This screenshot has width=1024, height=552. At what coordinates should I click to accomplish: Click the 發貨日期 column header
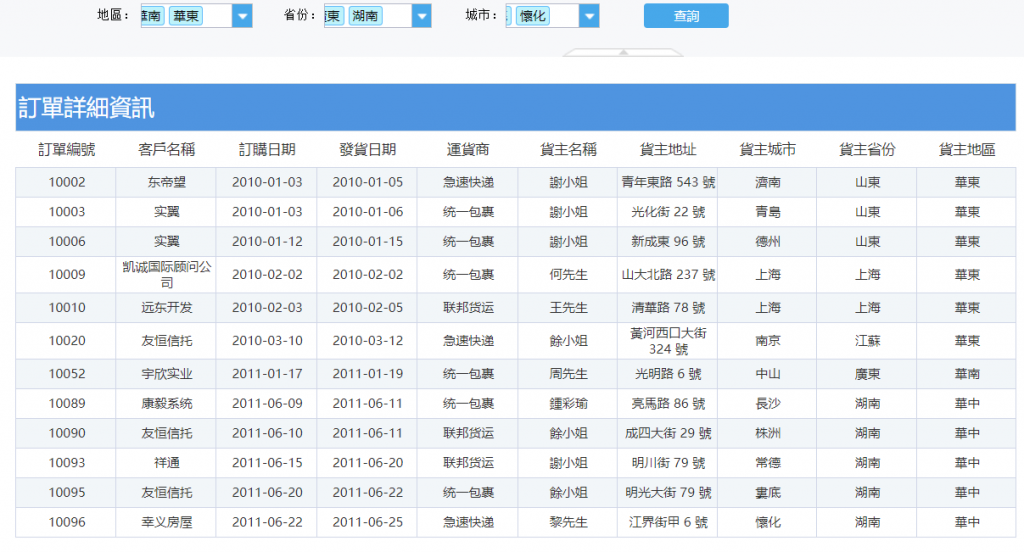(x=367, y=150)
